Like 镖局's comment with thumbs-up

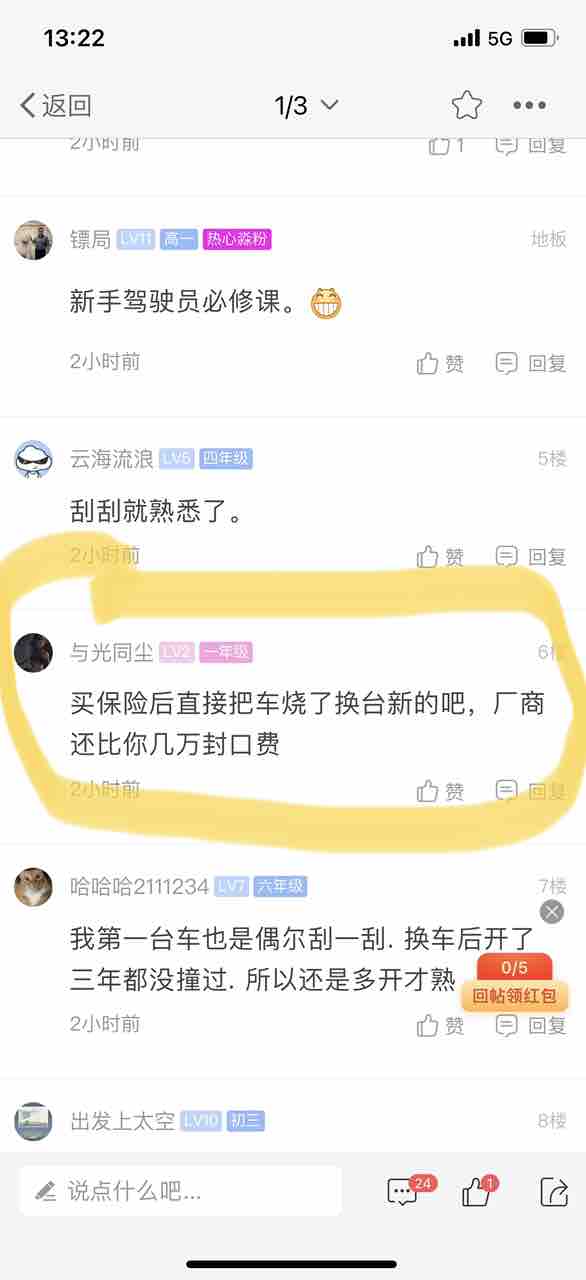pyautogui.click(x=441, y=363)
